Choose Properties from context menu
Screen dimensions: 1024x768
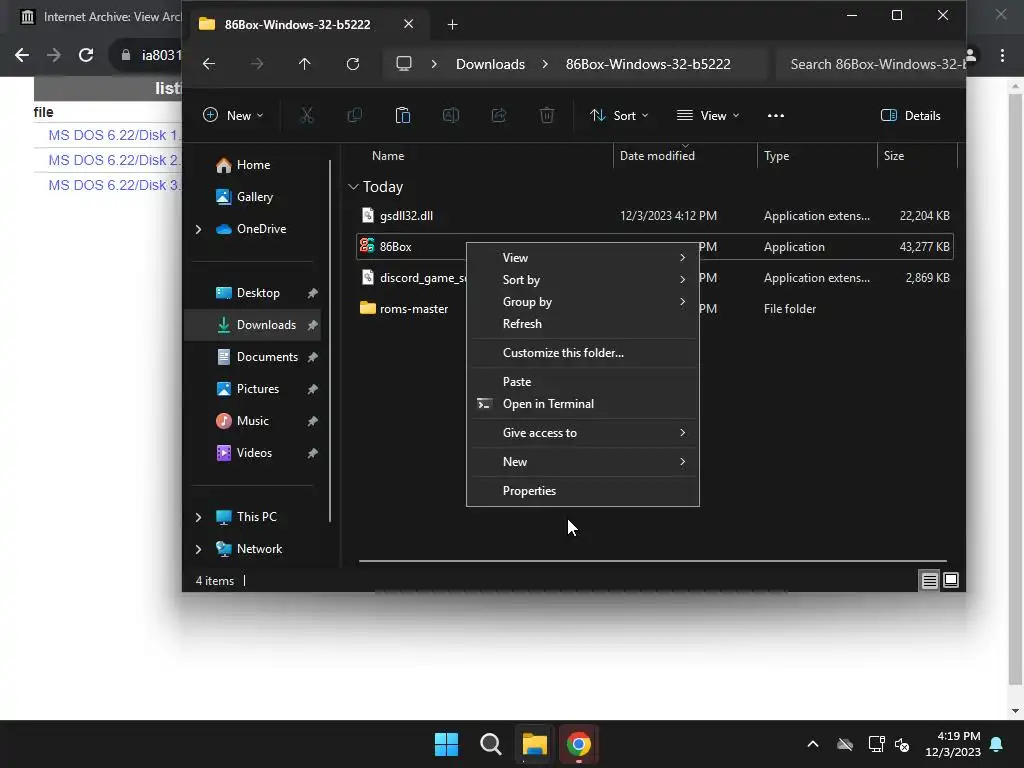(583, 490)
